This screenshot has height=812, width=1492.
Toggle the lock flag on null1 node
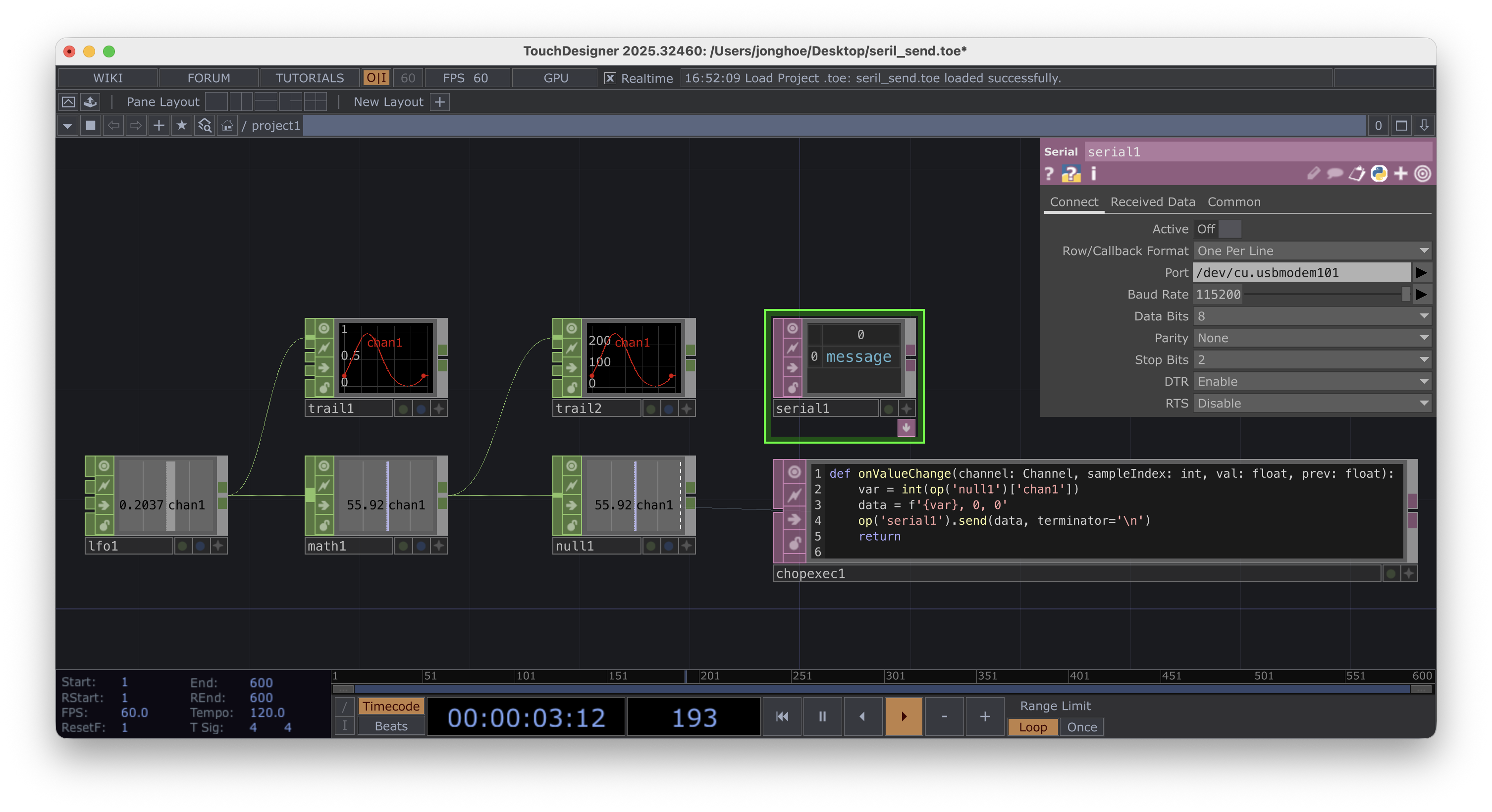572,524
